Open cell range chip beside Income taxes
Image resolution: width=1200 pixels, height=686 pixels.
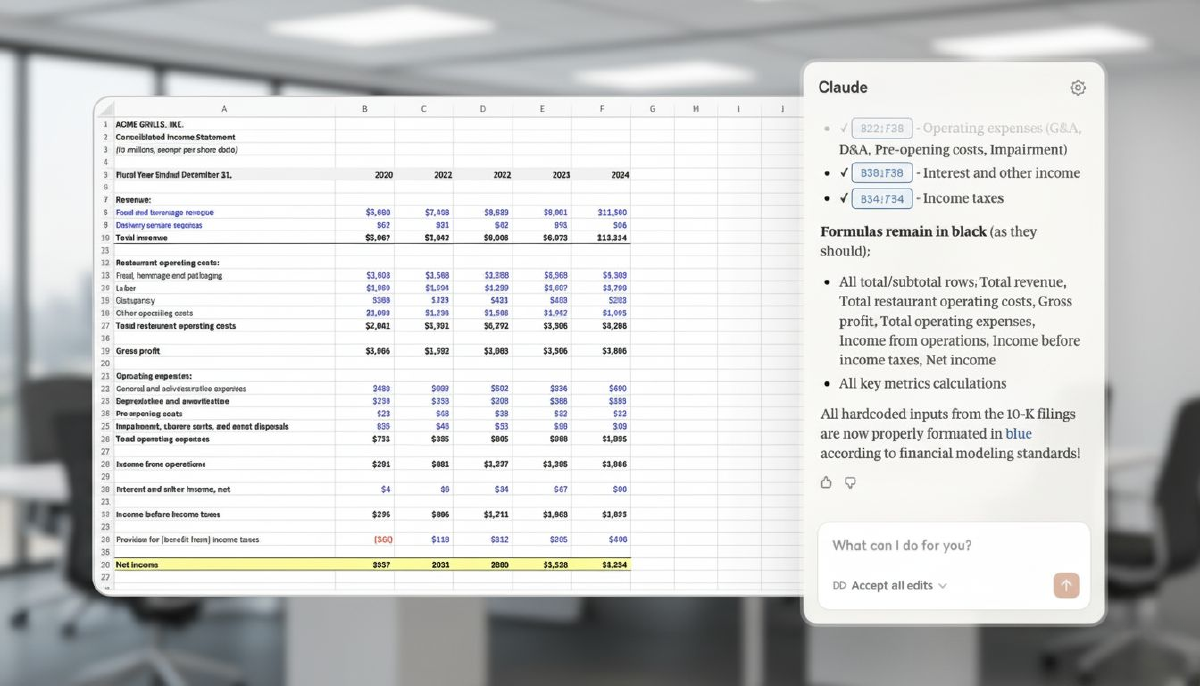click(x=883, y=199)
